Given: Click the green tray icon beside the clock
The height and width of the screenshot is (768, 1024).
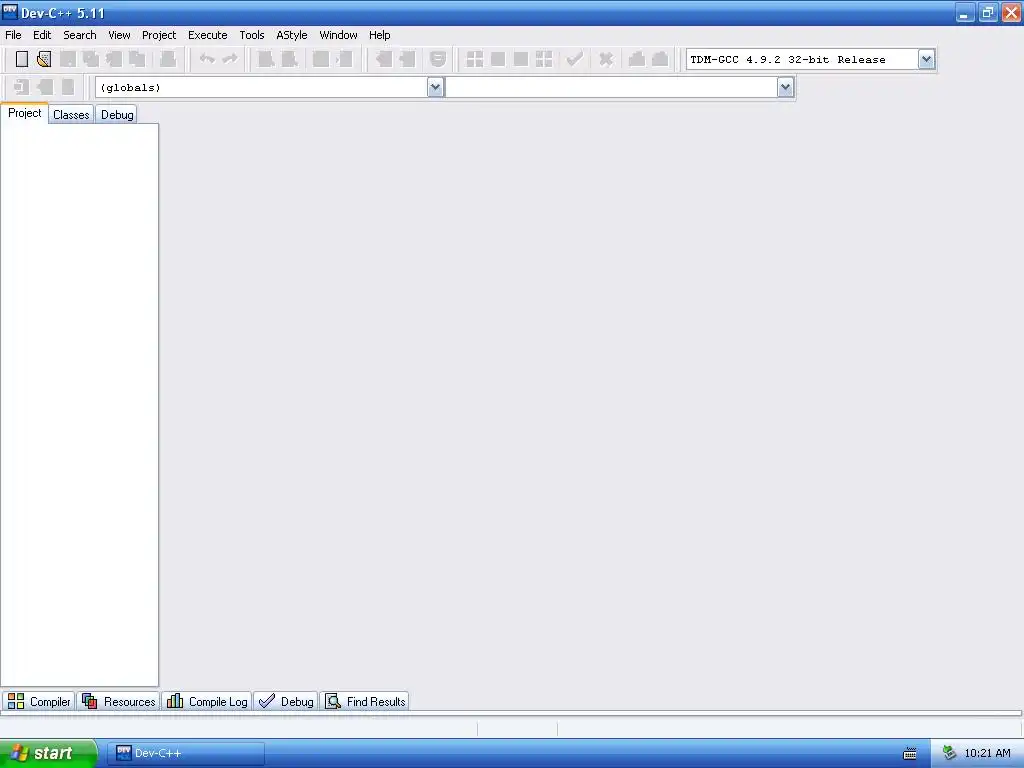Looking at the screenshot, I should coord(949,754).
